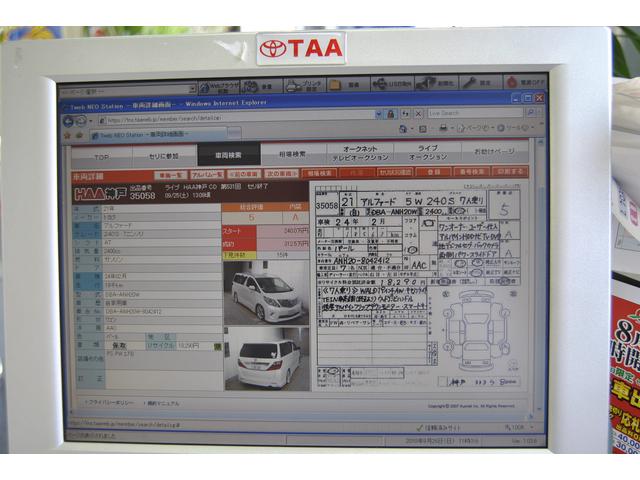This screenshot has height=480, width=640.
Task: Open the handwritten auction inspection sheet image
Action: (x=419, y=287)
